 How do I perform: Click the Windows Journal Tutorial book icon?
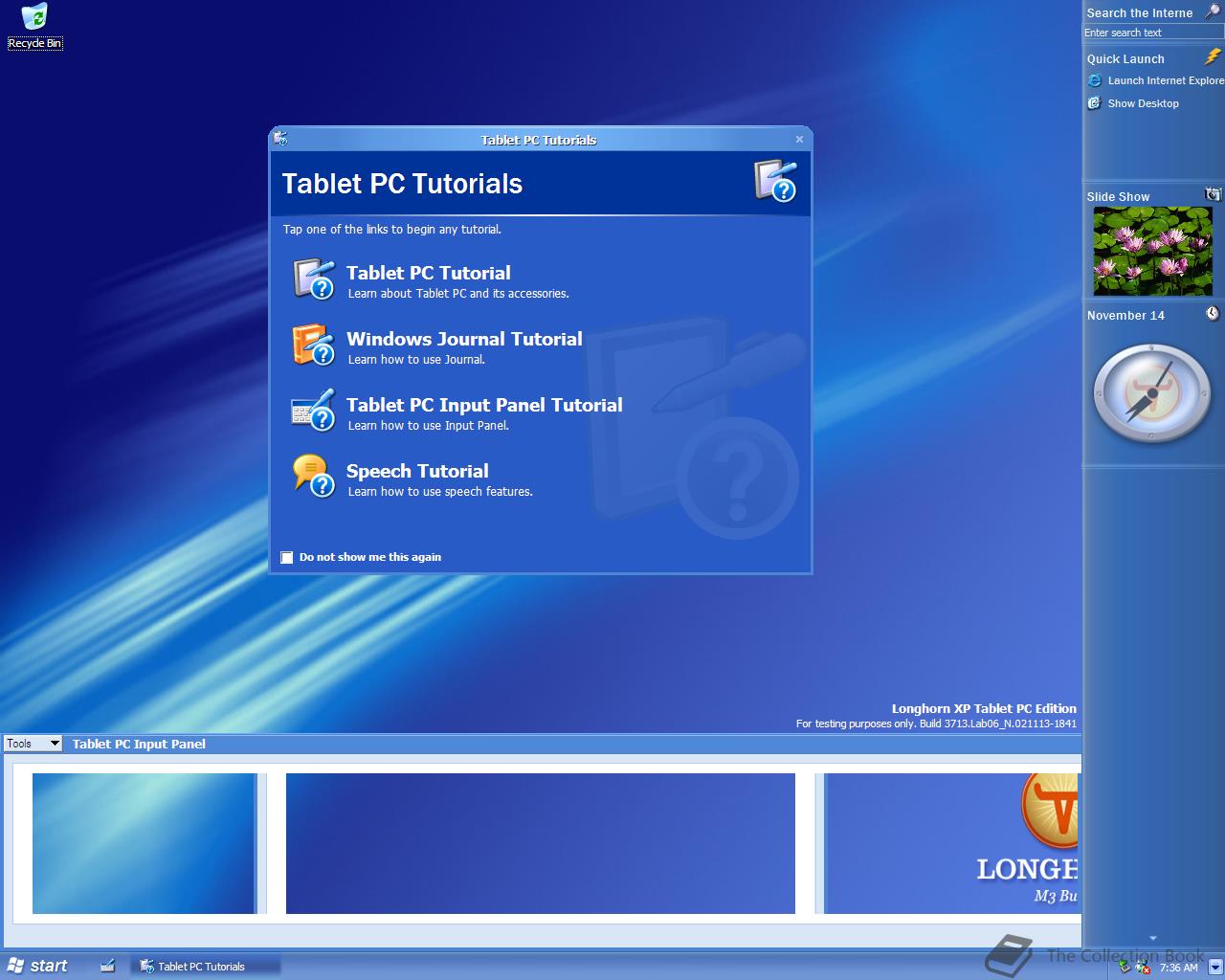tap(313, 345)
